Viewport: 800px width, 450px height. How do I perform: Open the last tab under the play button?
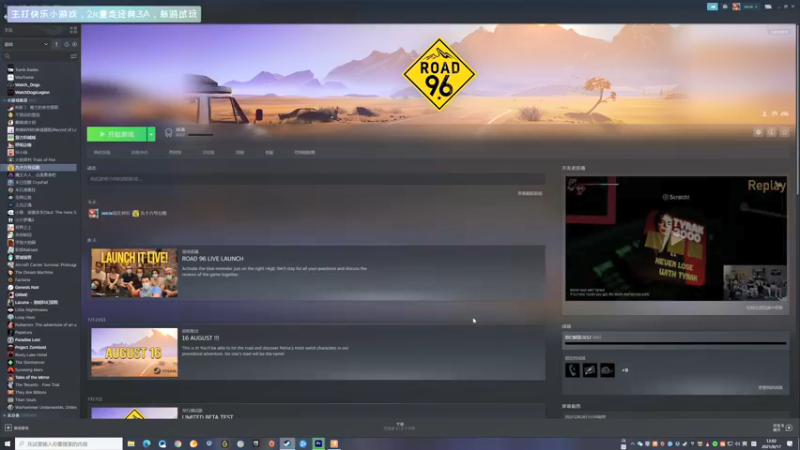(305, 153)
